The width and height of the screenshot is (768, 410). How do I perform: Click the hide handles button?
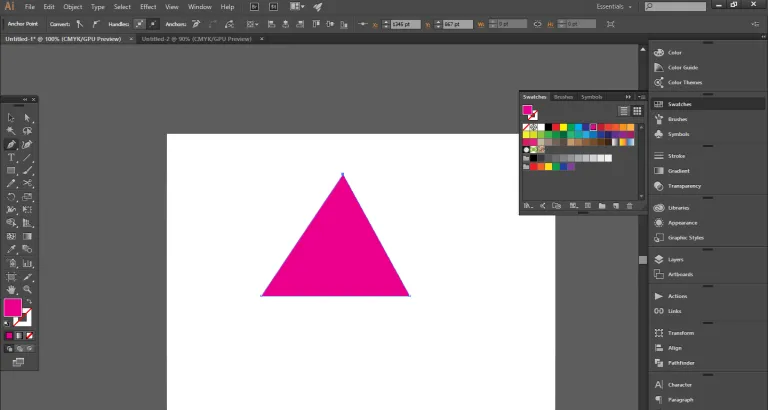(x=153, y=24)
